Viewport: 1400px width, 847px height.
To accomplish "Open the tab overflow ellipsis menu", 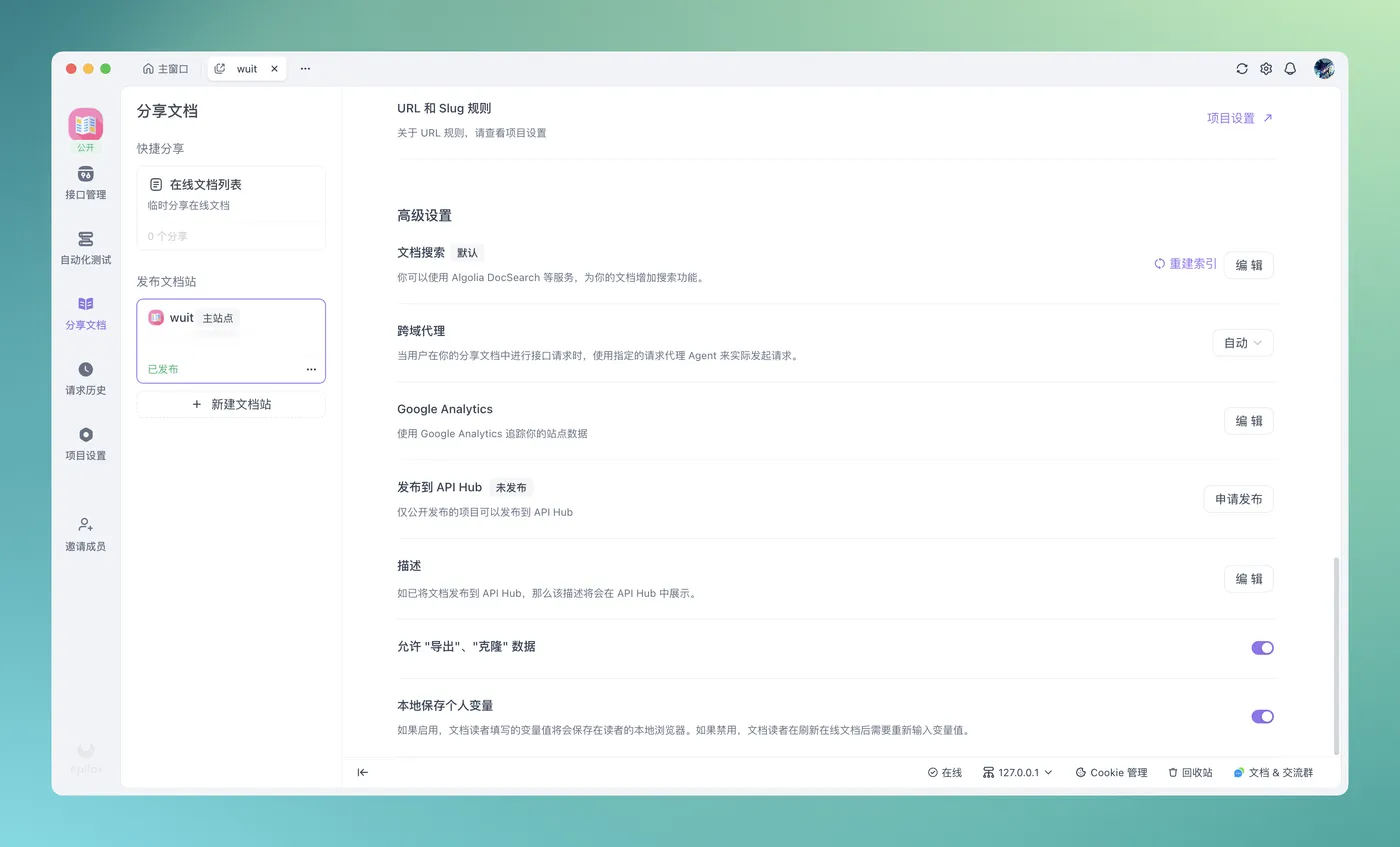I will pyautogui.click(x=305, y=69).
